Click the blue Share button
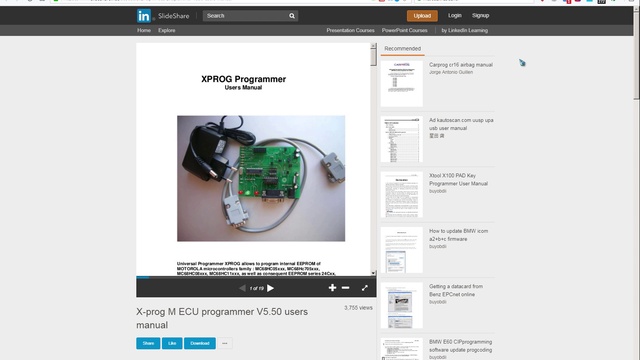This screenshot has height=360, width=640. click(148, 343)
